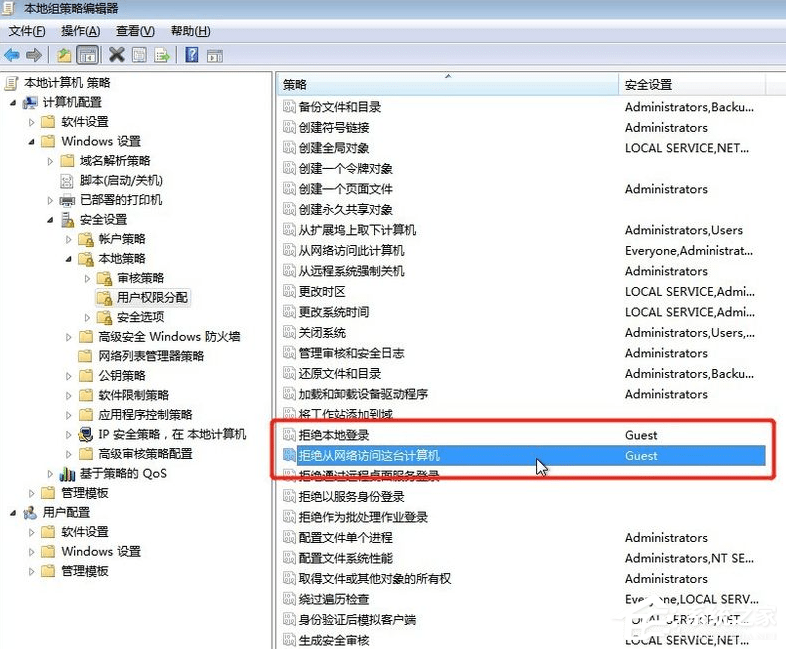The image size is (786, 649).
Task: Click the policy icon beside 绕过遍历检查
Action: click(289, 599)
